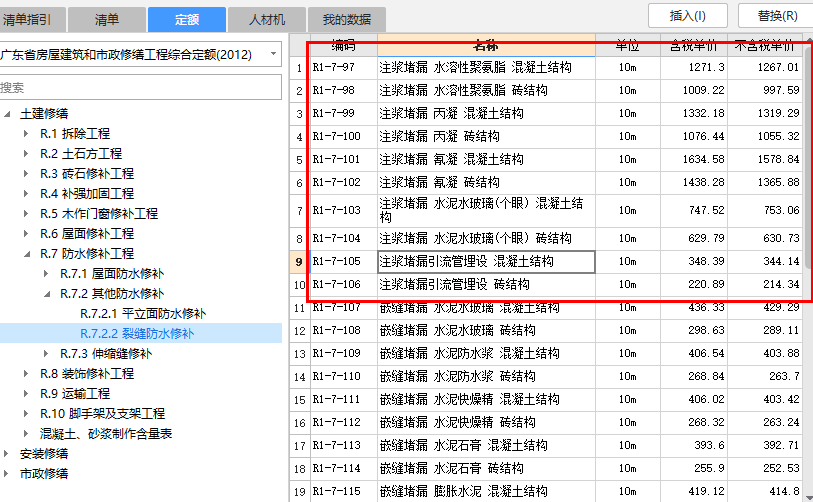Screen dimensions: 813x502
Task: Select 嵌缝堵漏 水泥防水浆 砖结构 cell
Action: (x=486, y=376)
